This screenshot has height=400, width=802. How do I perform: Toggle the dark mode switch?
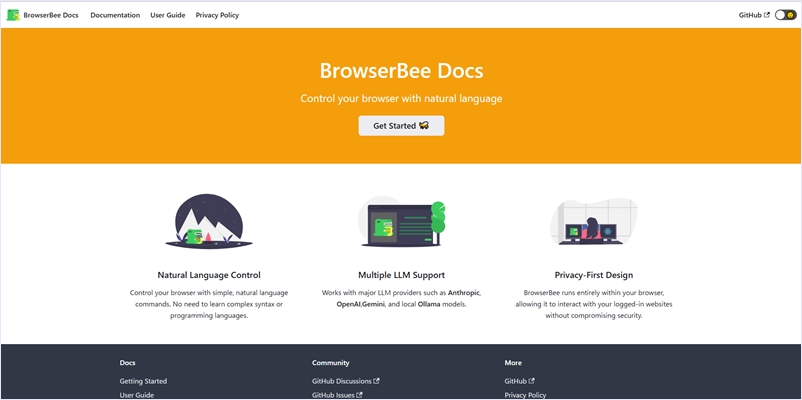[785, 15]
